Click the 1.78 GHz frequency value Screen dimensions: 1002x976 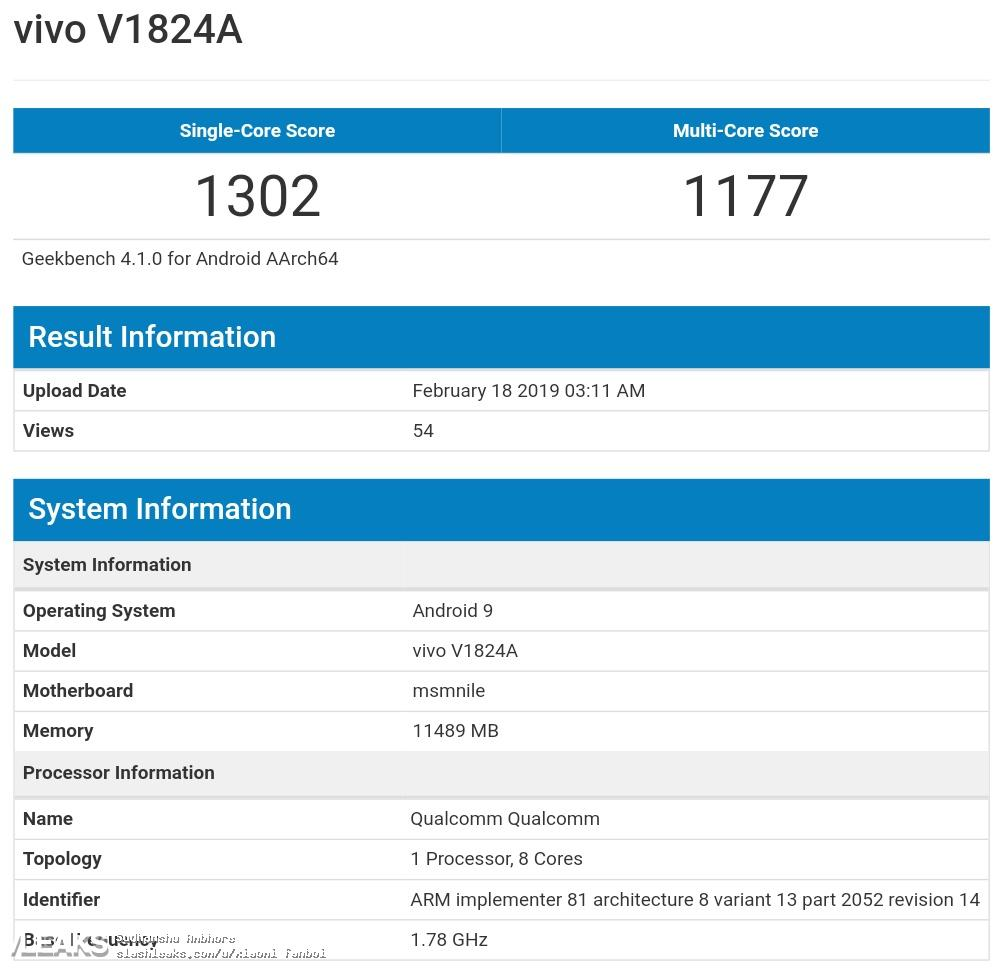(449, 940)
